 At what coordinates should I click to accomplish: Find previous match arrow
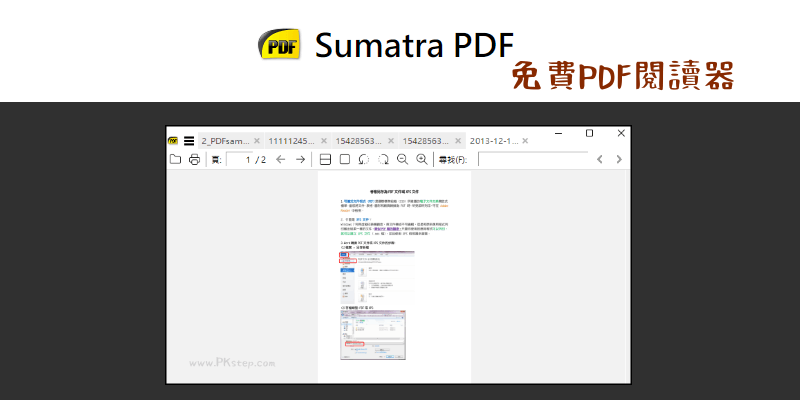(600, 159)
